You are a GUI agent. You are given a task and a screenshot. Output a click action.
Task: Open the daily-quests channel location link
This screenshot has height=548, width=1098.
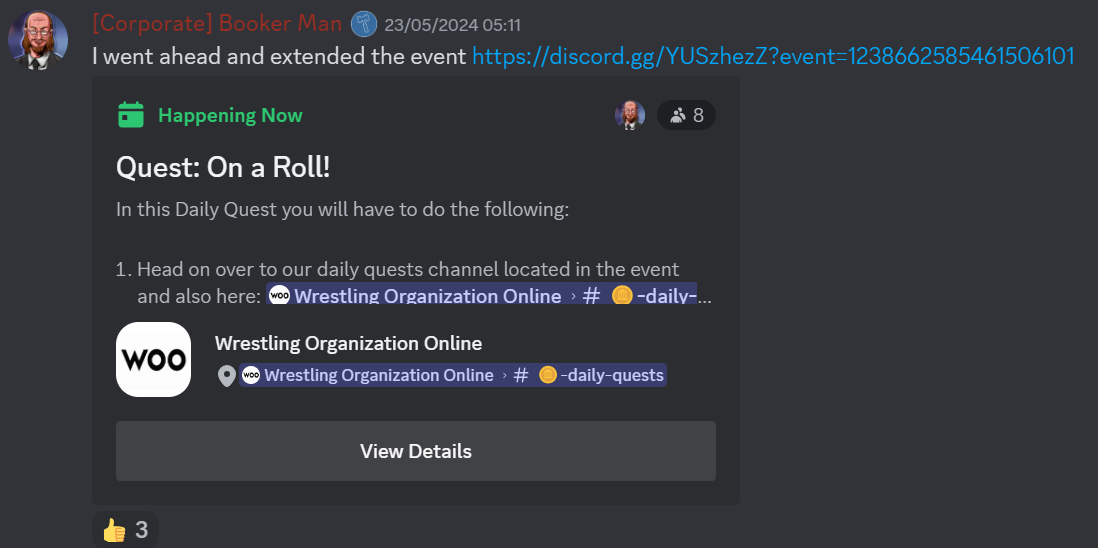tap(453, 375)
